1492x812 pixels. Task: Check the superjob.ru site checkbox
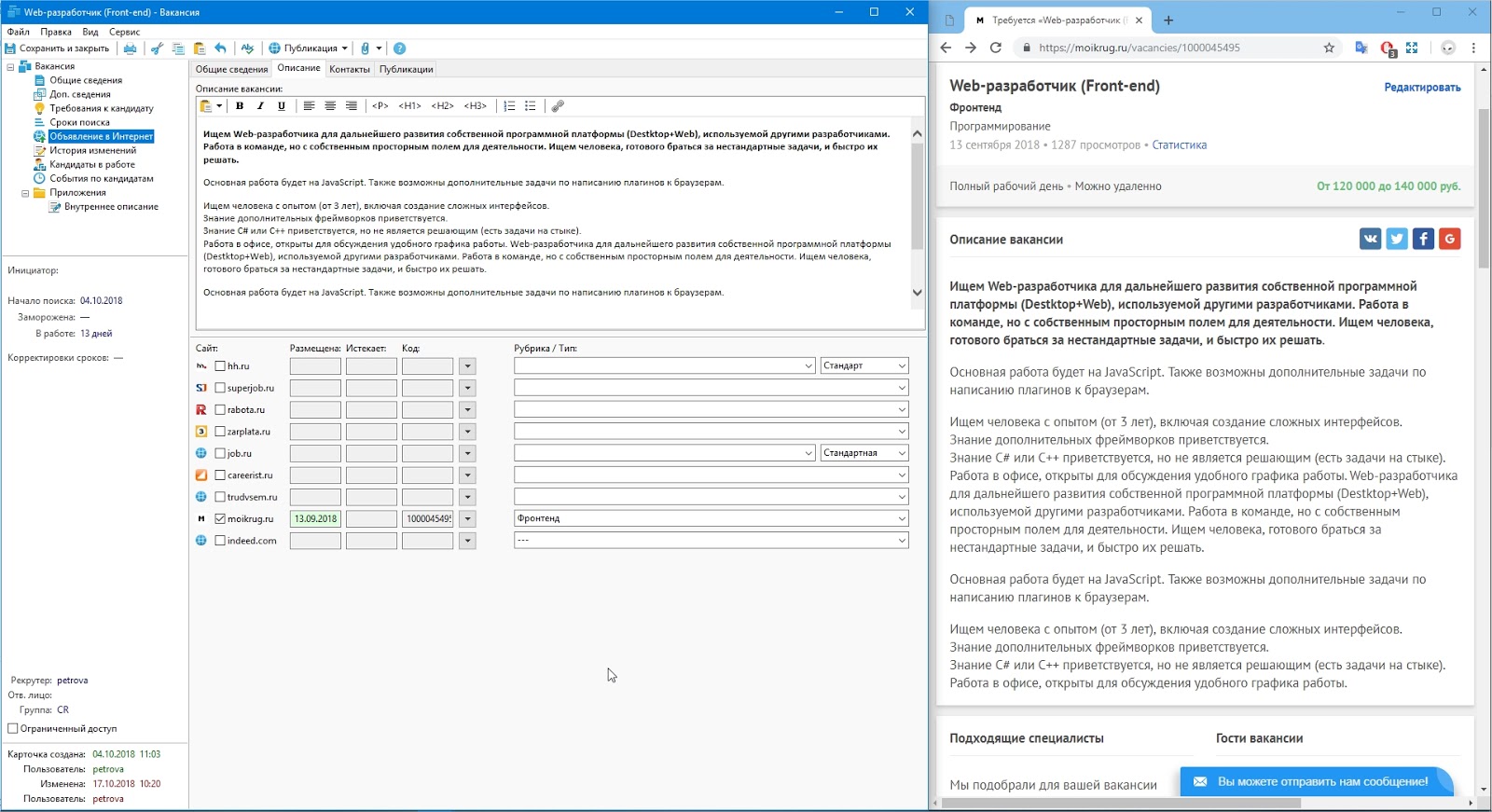point(220,388)
